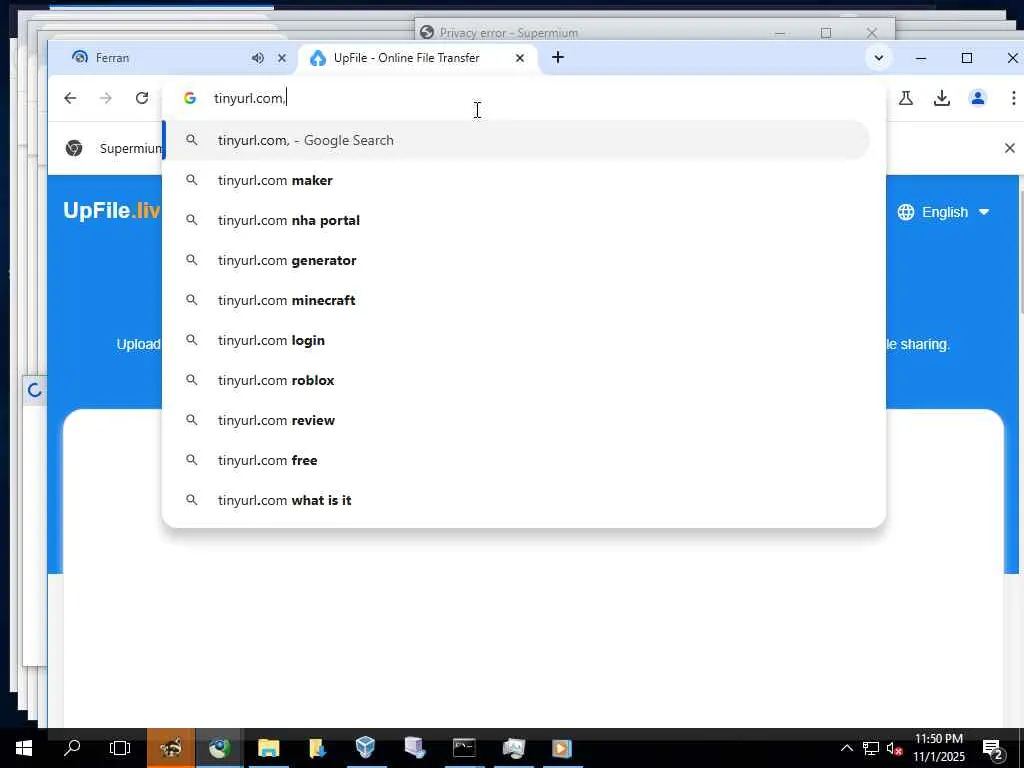Viewport: 1024px width, 768px height.
Task: Open the Windows Start menu
Action: 24,748
